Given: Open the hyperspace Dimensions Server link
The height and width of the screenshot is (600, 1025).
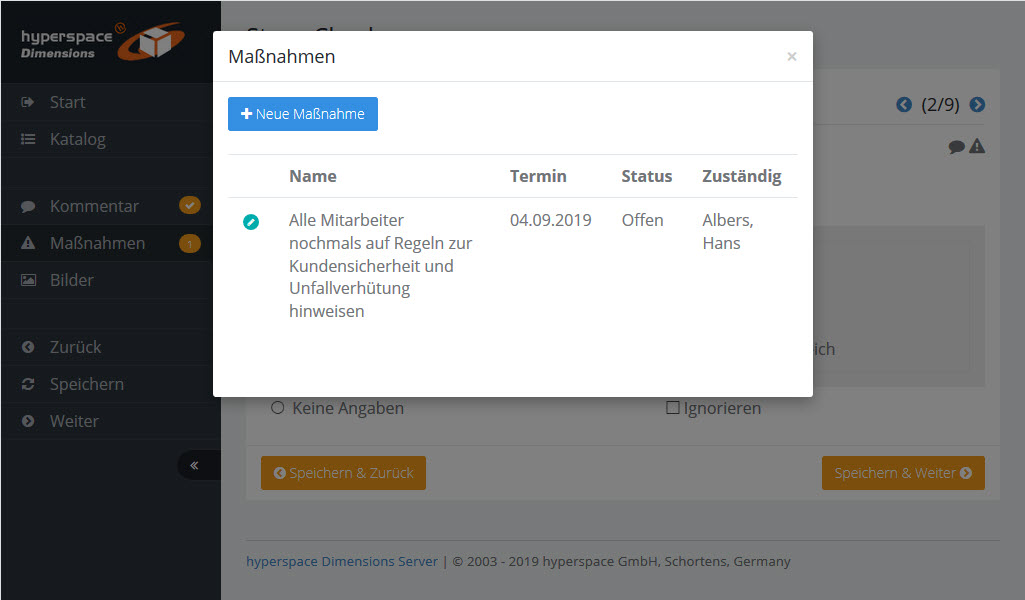Looking at the screenshot, I should pos(342,561).
